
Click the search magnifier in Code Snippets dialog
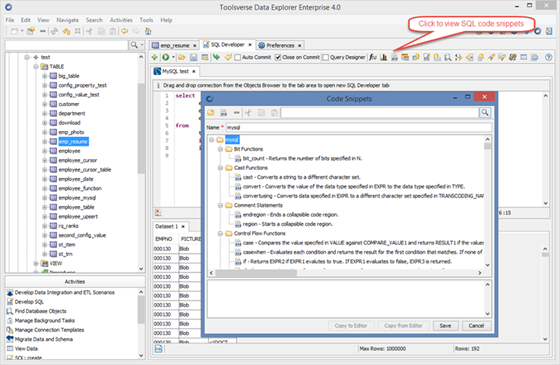tap(485, 113)
